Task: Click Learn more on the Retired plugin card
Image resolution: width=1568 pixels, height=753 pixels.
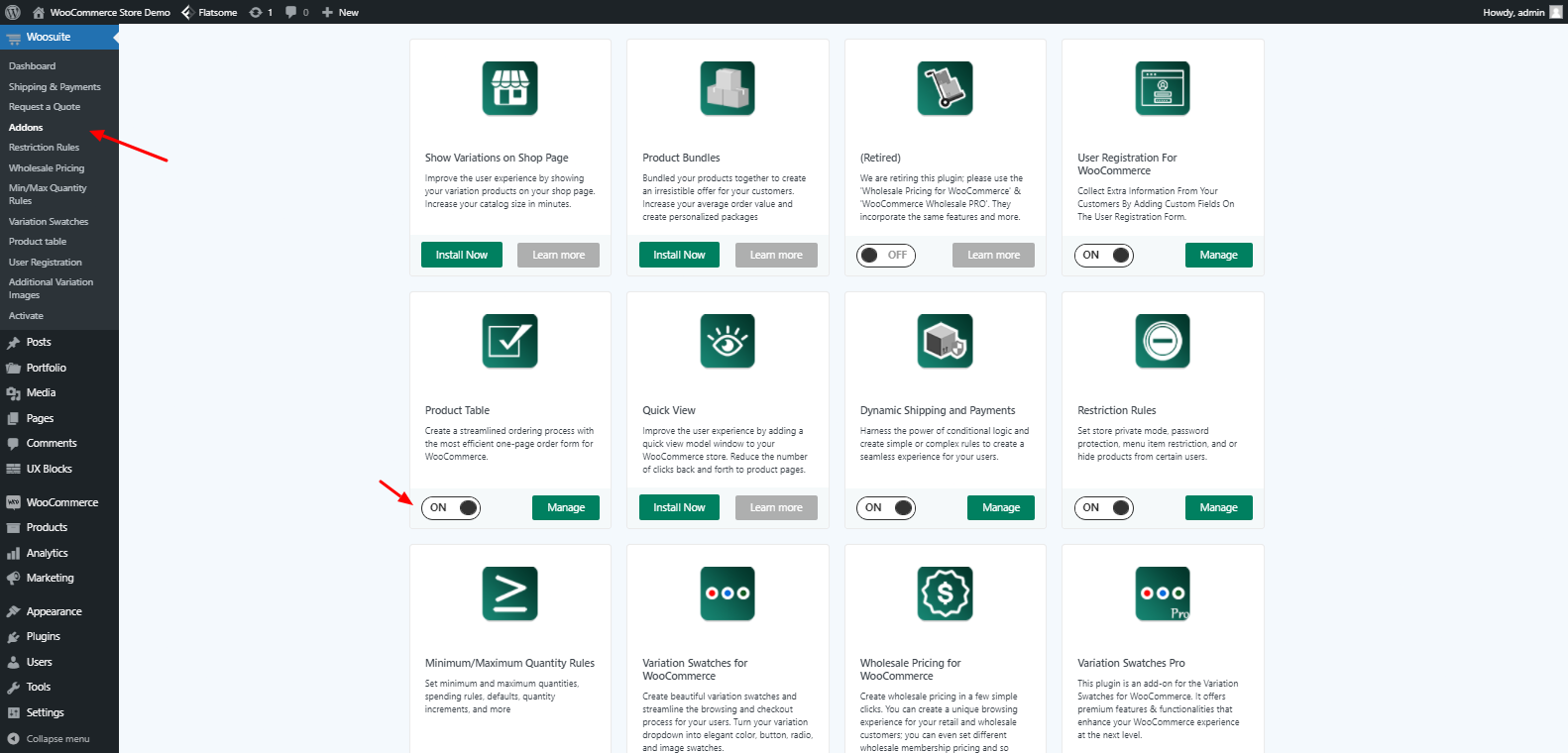Action: [993, 255]
